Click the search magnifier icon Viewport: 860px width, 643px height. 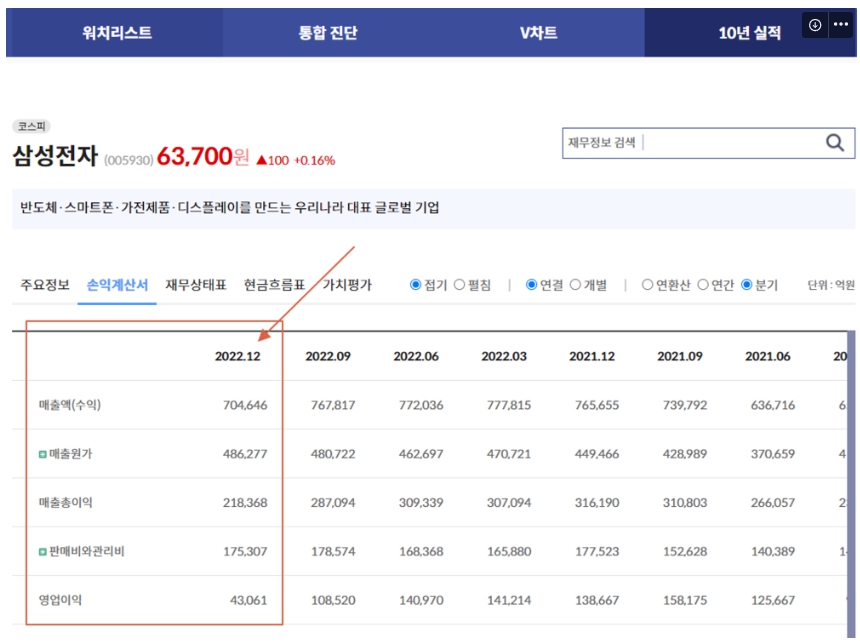click(x=835, y=143)
